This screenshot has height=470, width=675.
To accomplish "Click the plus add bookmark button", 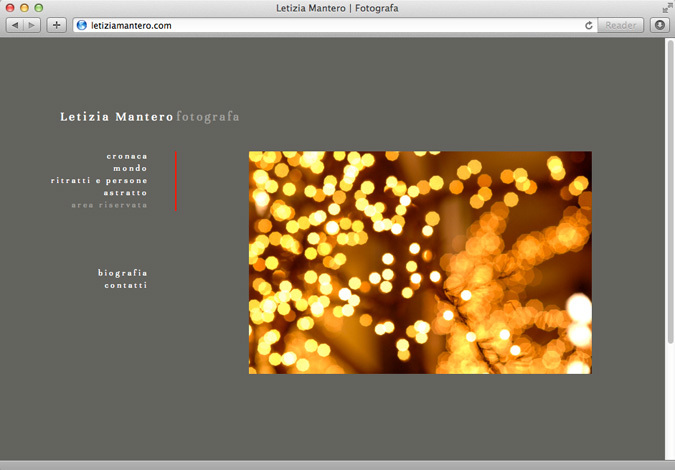I will point(56,25).
